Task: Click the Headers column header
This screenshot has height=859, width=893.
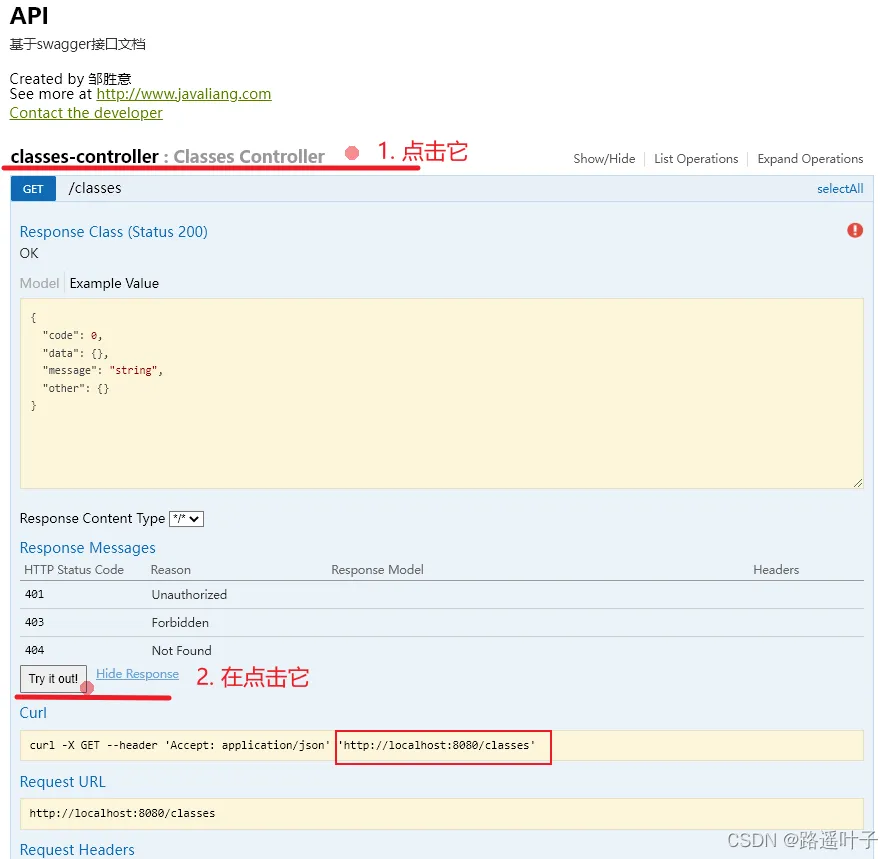Action: pyautogui.click(x=776, y=570)
